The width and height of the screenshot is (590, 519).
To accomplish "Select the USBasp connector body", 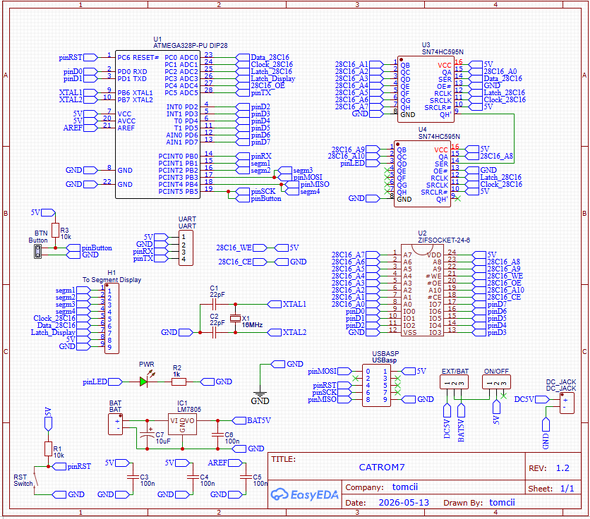I will [377, 385].
